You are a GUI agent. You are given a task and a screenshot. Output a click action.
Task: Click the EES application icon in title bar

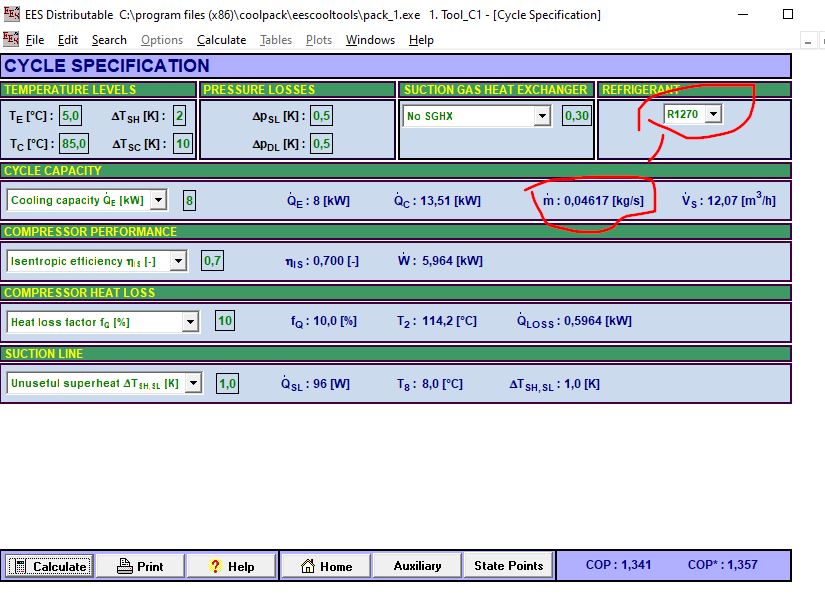pos(11,14)
